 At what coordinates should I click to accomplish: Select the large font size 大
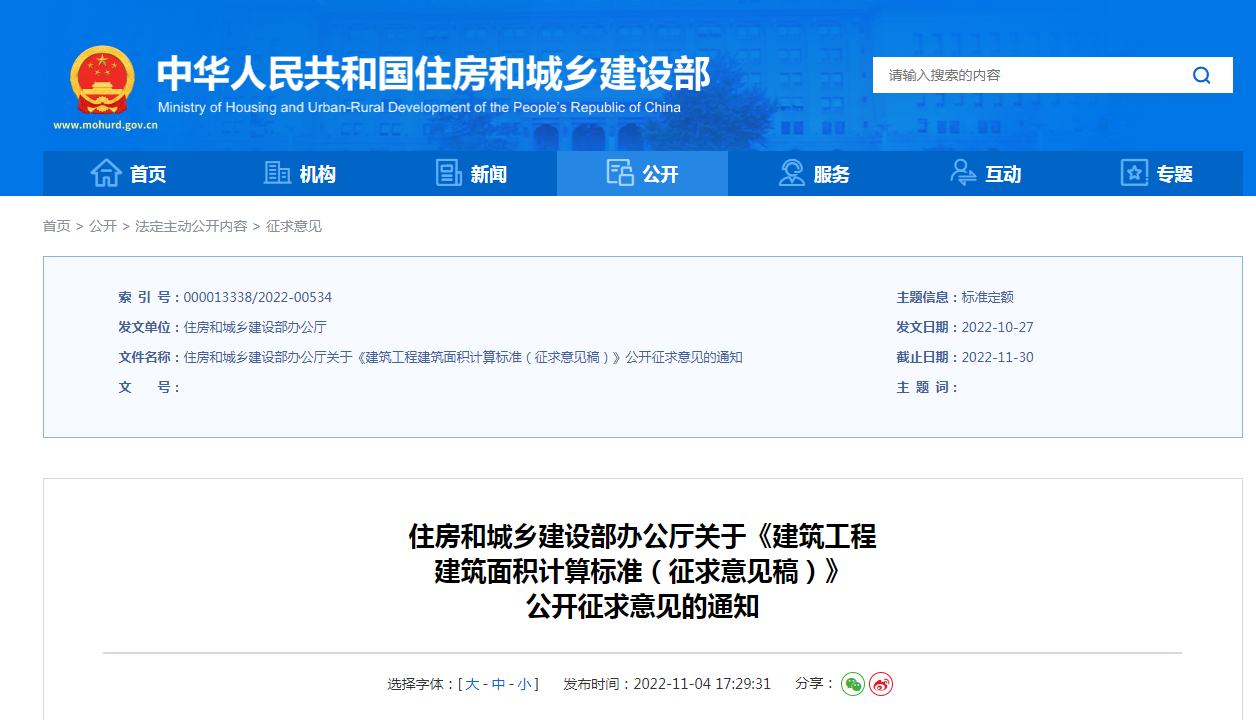(x=472, y=684)
